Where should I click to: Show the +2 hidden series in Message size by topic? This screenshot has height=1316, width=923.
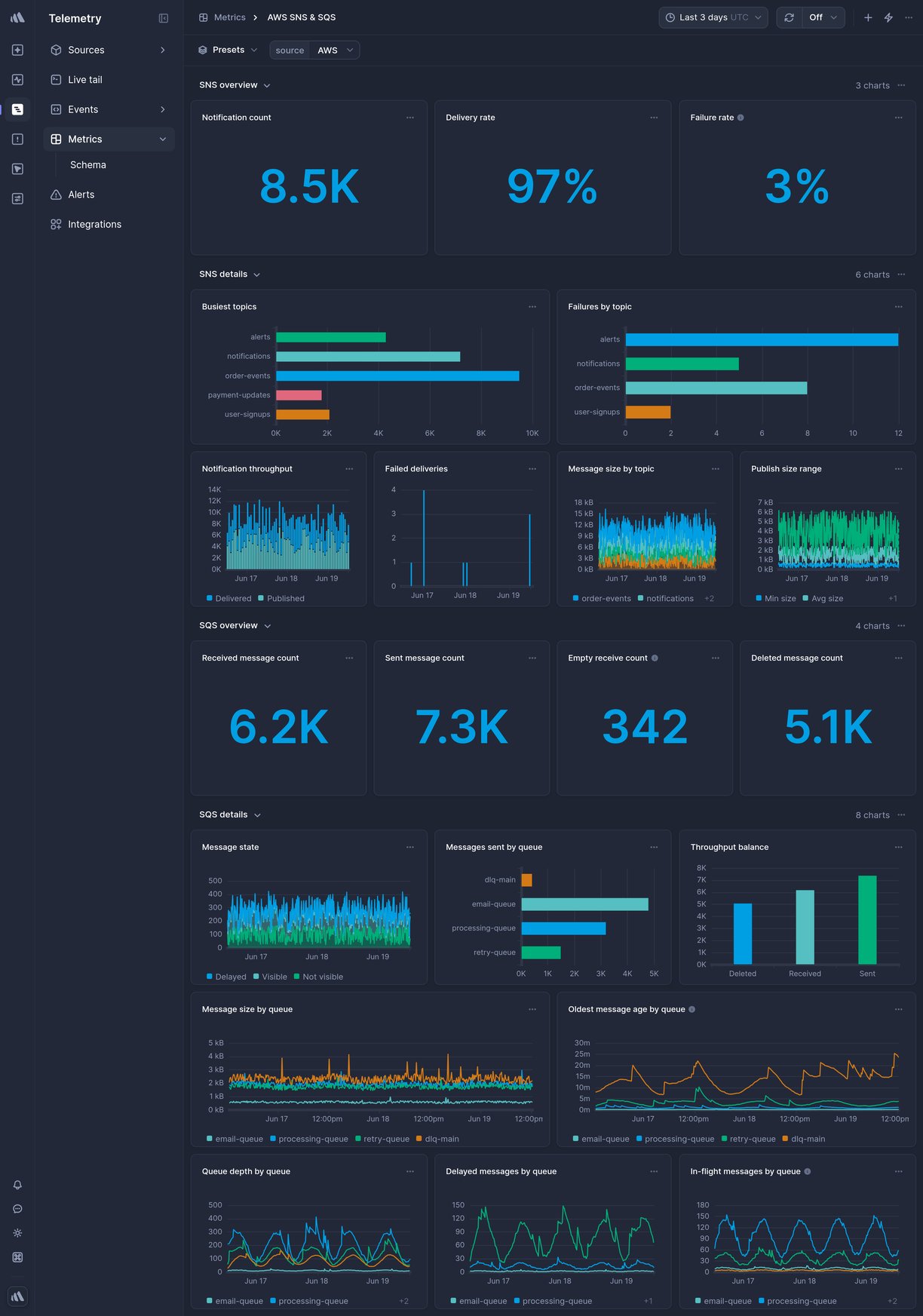[709, 599]
